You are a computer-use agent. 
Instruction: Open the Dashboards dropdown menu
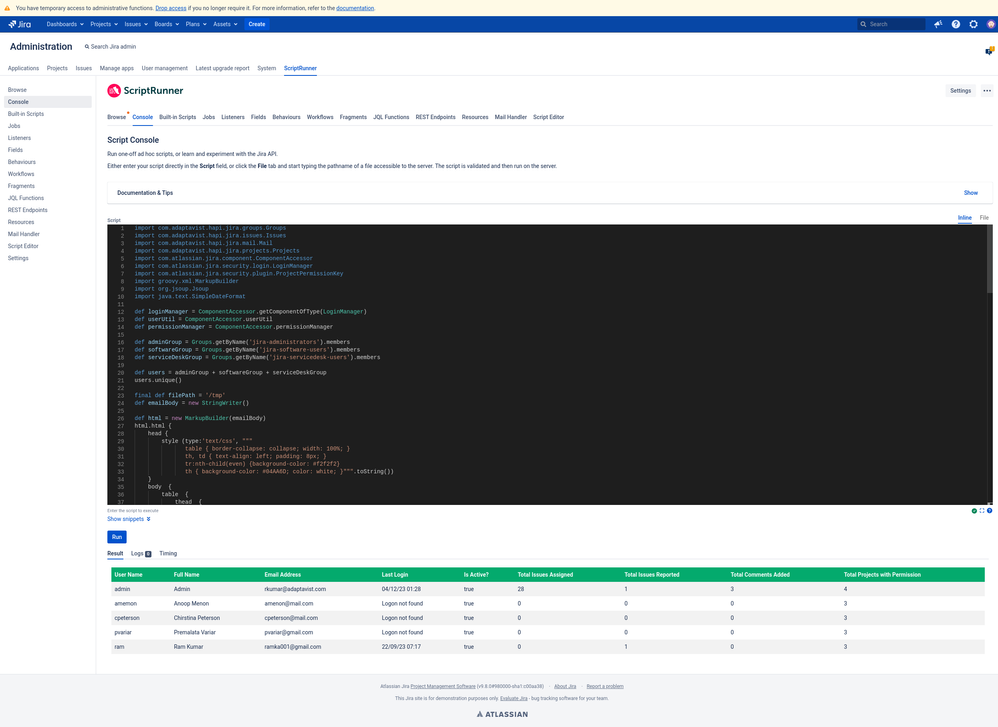[65, 24]
